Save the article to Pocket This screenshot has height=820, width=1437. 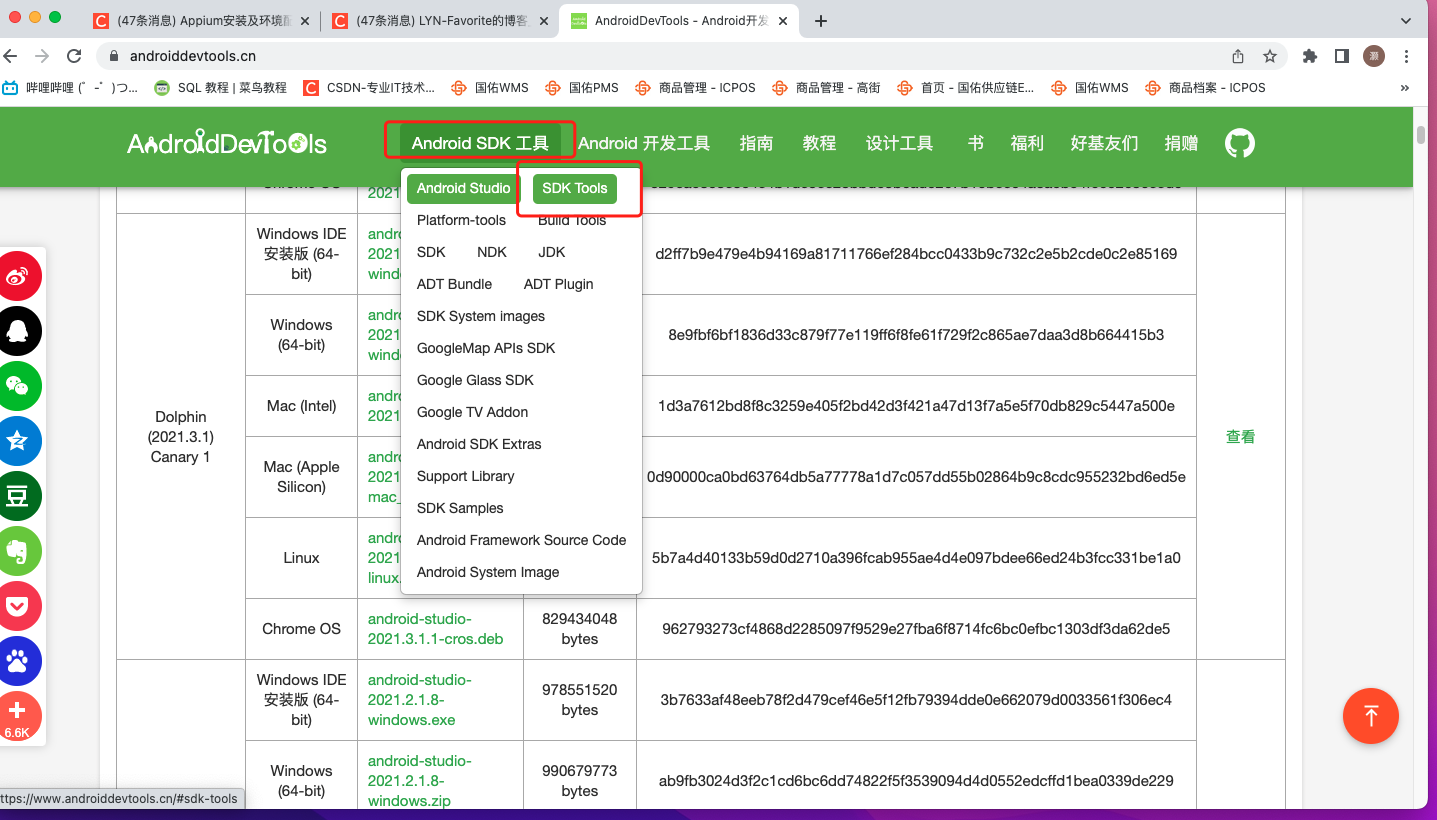pyautogui.click(x=20, y=606)
